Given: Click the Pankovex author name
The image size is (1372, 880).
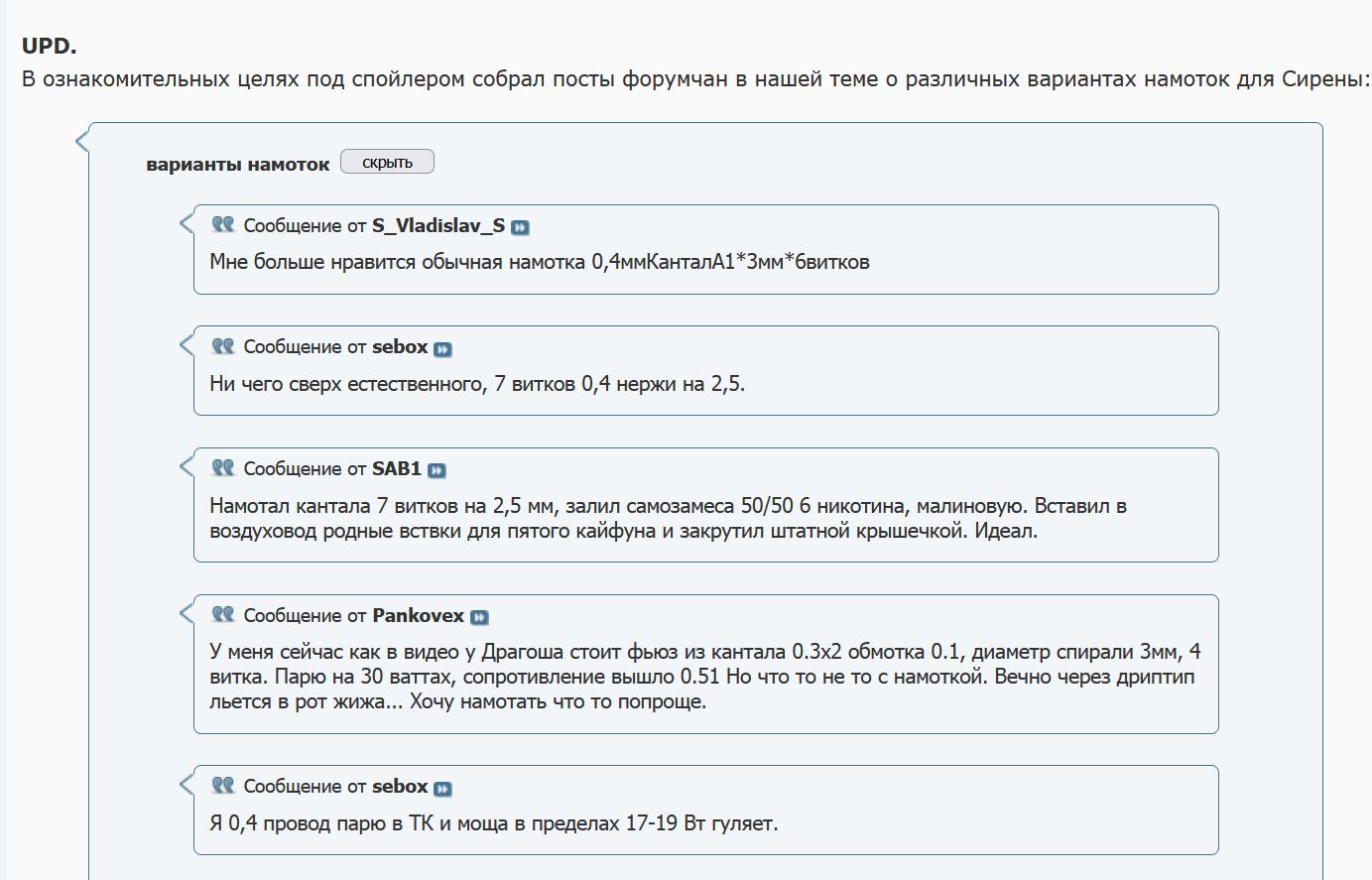Looking at the screenshot, I should tap(418, 615).
